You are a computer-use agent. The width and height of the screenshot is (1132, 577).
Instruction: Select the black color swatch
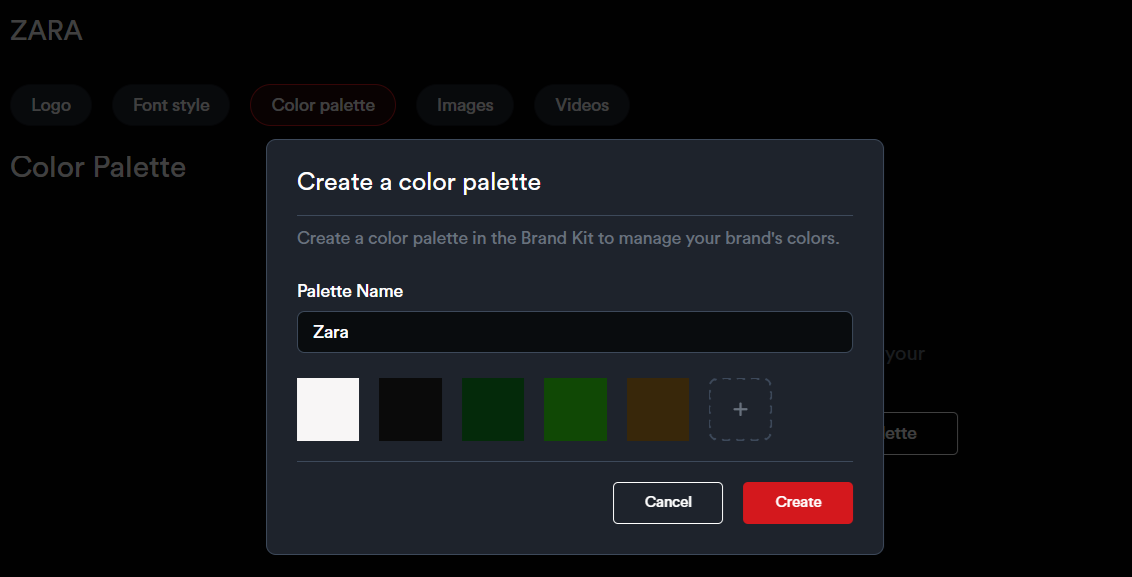(x=410, y=409)
